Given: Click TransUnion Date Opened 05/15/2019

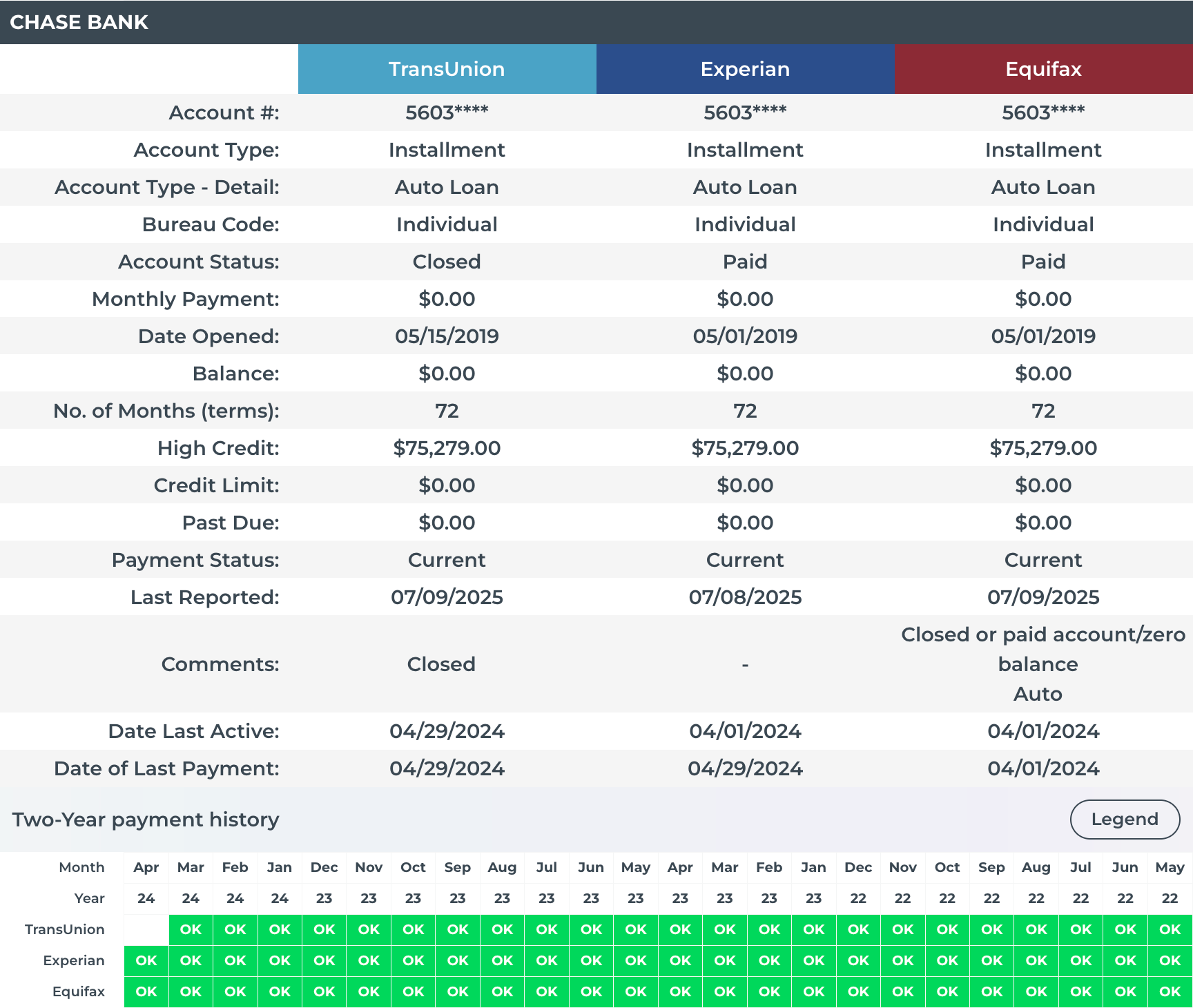Looking at the screenshot, I should tap(447, 336).
